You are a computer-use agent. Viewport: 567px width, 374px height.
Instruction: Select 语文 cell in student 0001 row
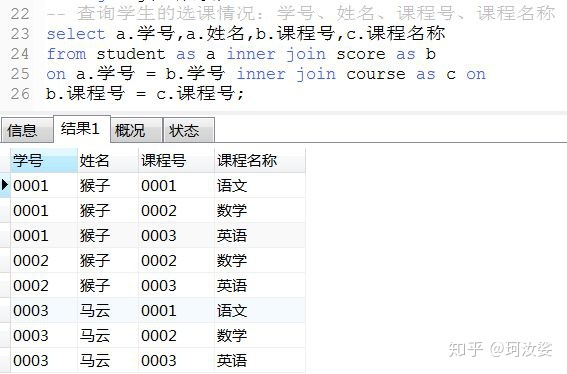pos(260,186)
